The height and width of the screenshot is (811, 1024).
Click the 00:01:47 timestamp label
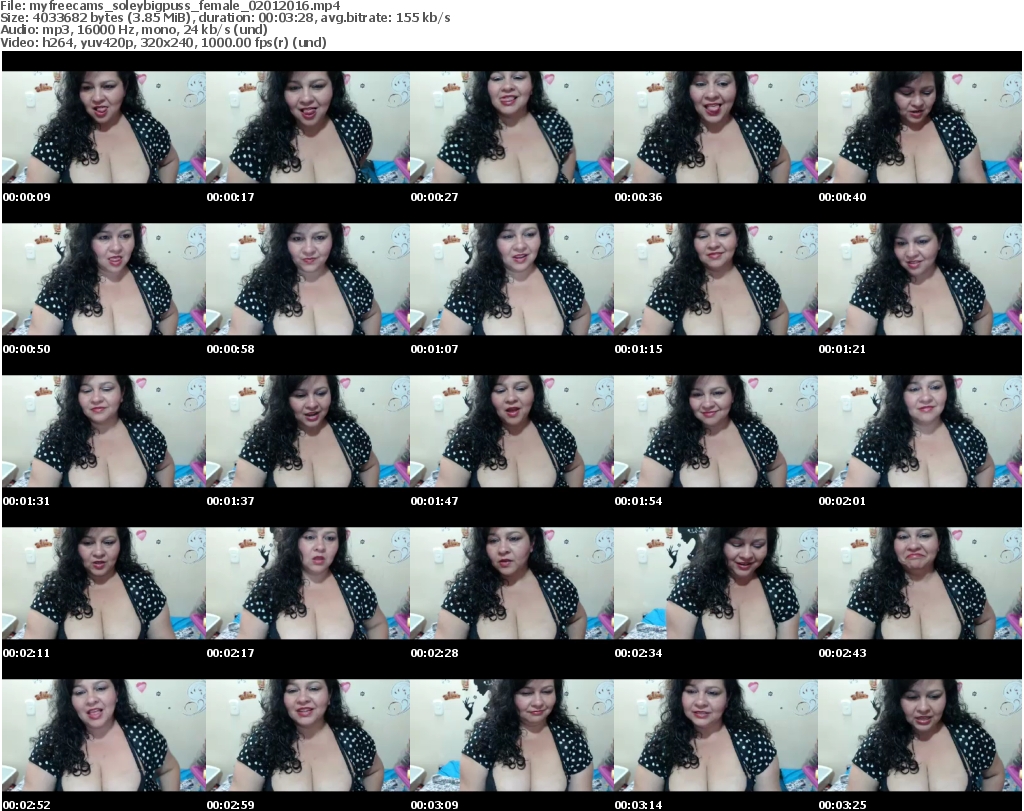(x=434, y=501)
